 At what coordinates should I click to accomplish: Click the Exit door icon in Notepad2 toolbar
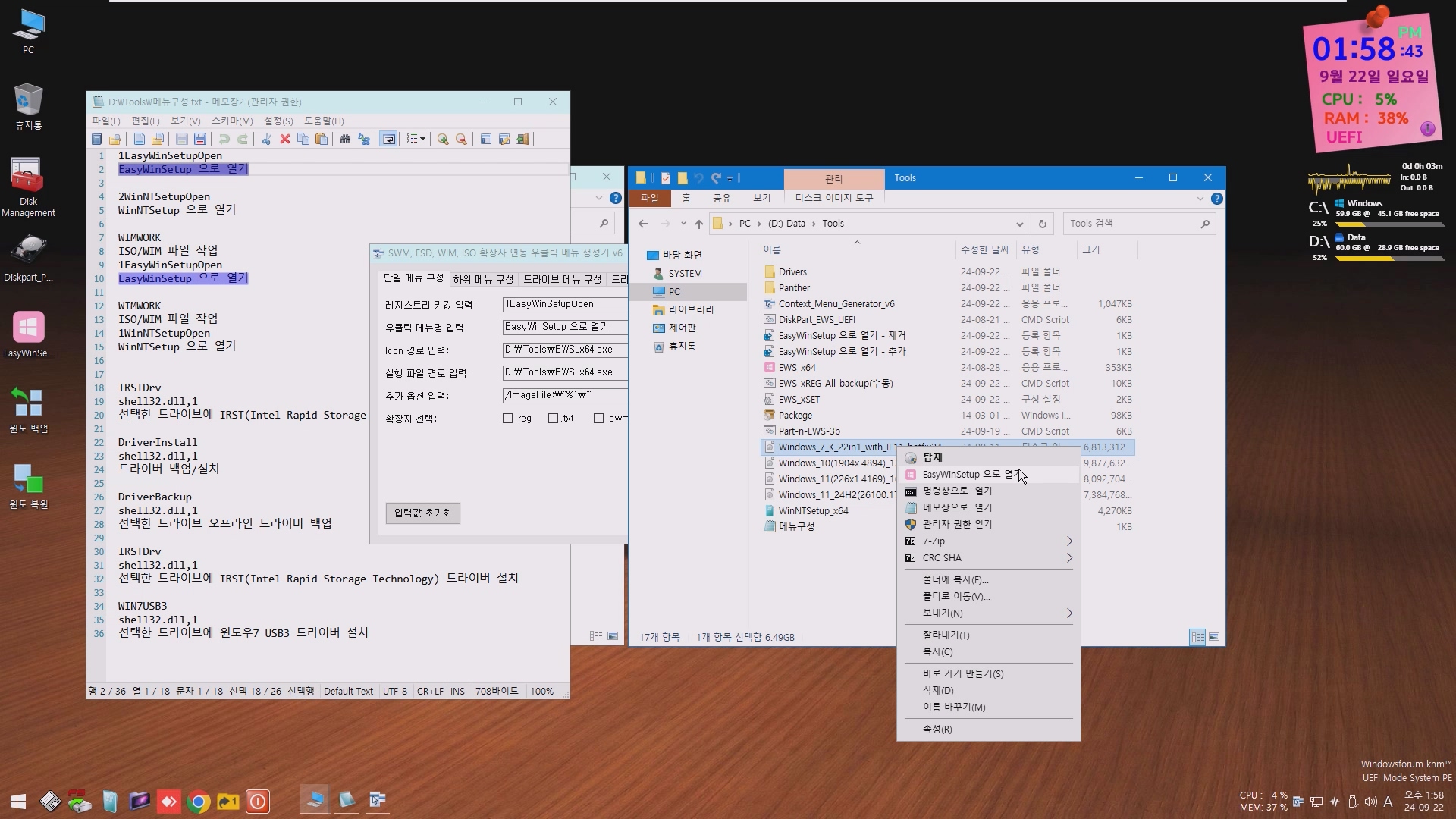pyautogui.click(x=522, y=140)
